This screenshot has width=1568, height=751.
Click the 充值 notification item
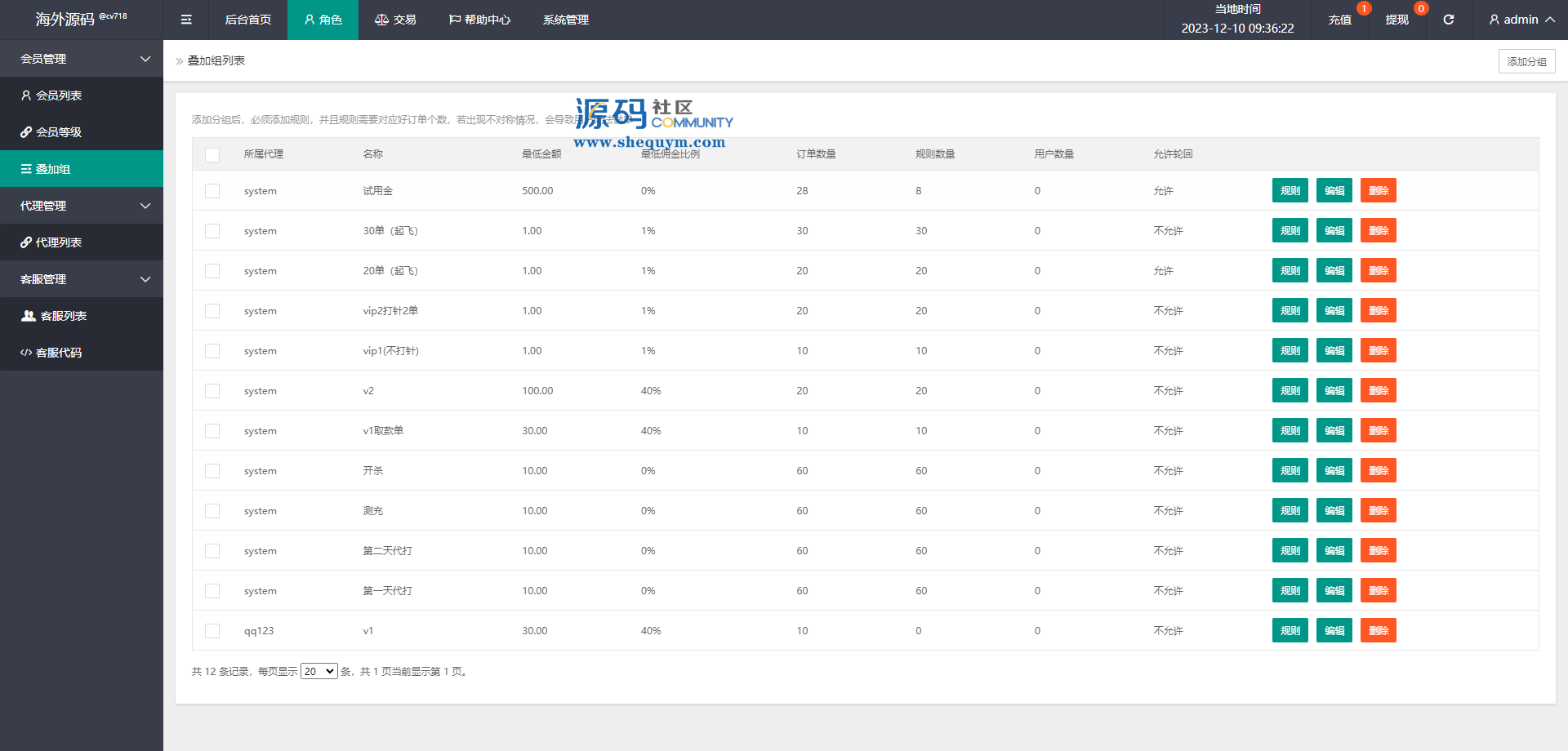coord(1339,20)
